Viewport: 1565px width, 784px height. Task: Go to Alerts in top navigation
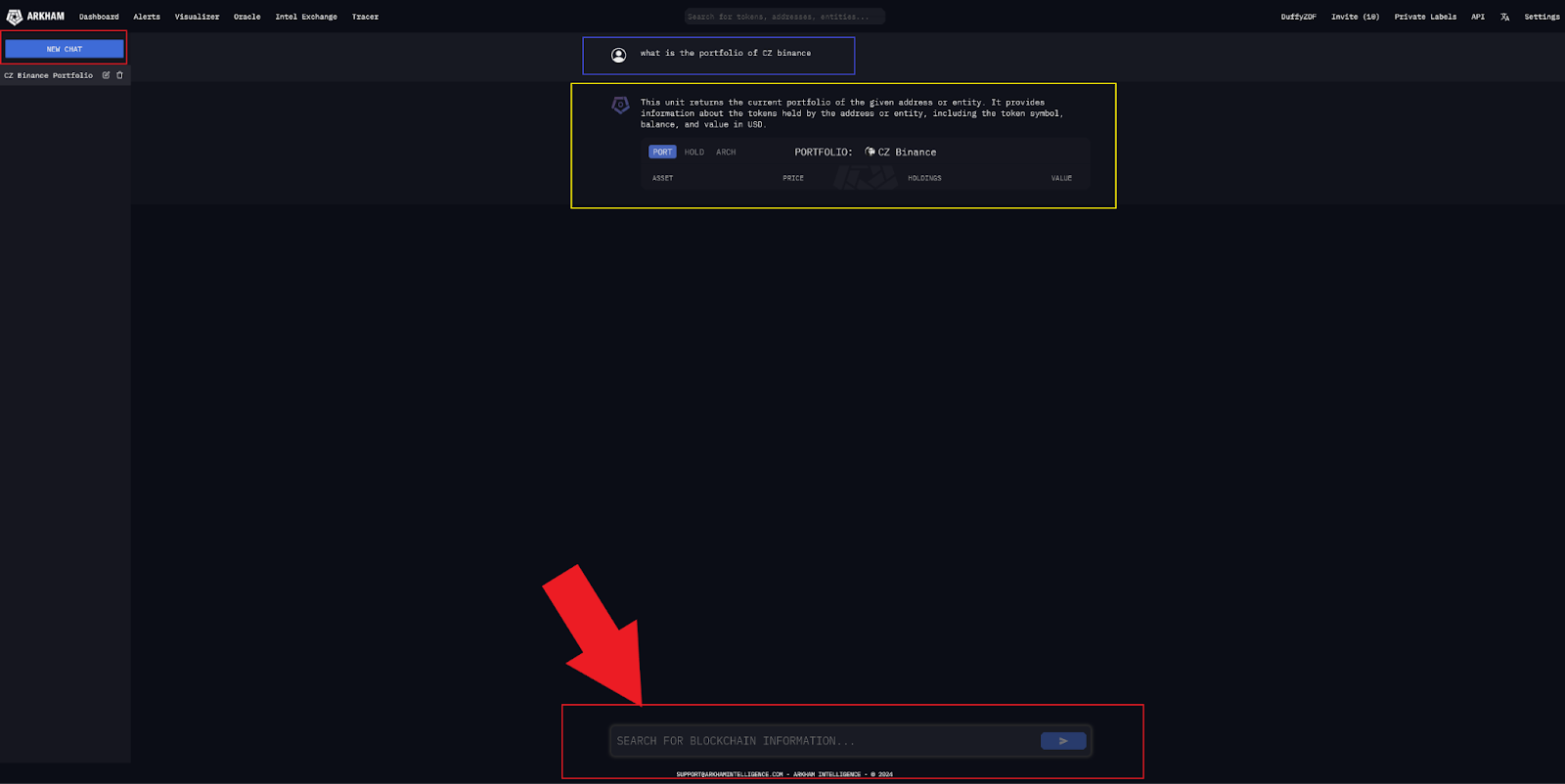[x=147, y=17]
